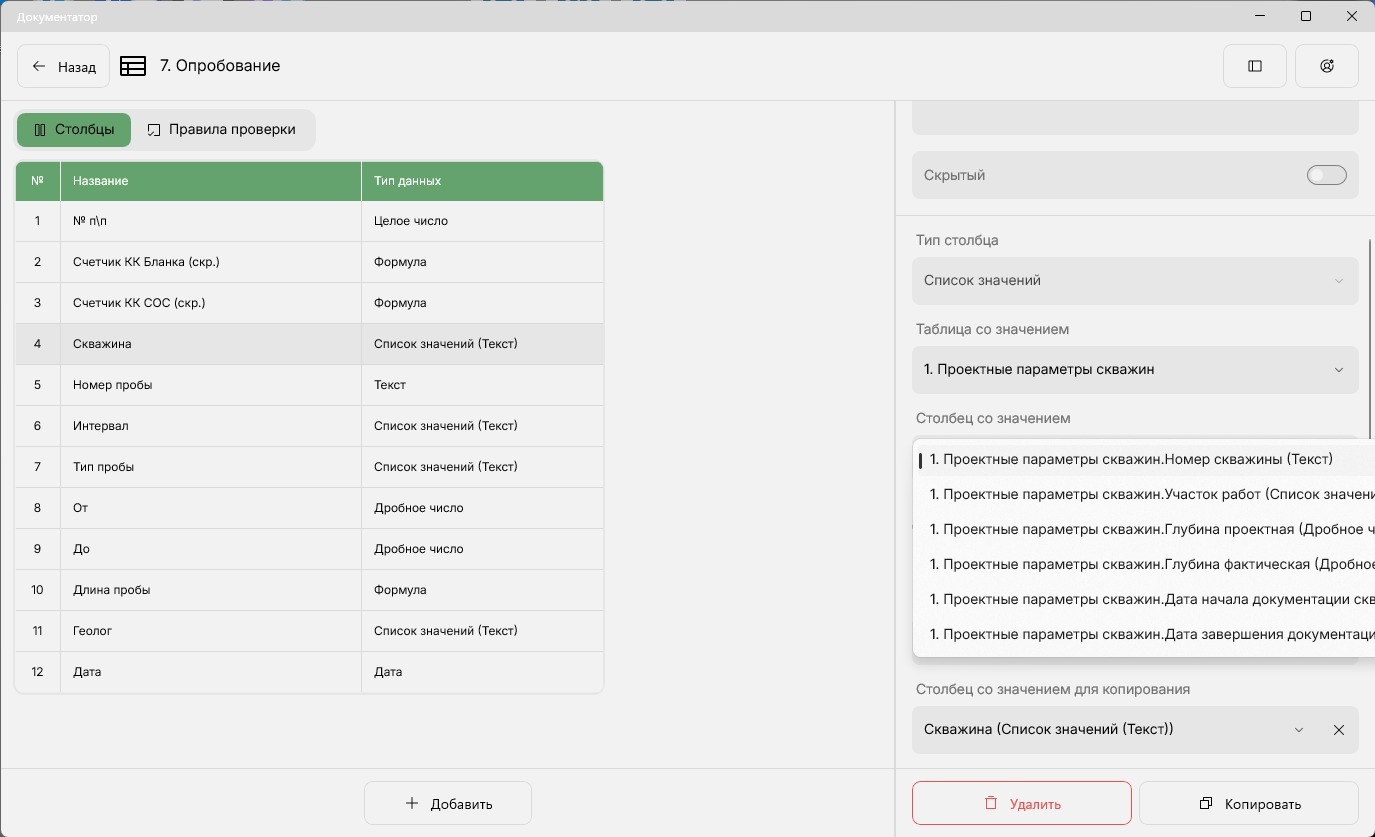This screenshot has width=1375, height=837.
Task: Go back with Назад button
Action: [63, 66]
